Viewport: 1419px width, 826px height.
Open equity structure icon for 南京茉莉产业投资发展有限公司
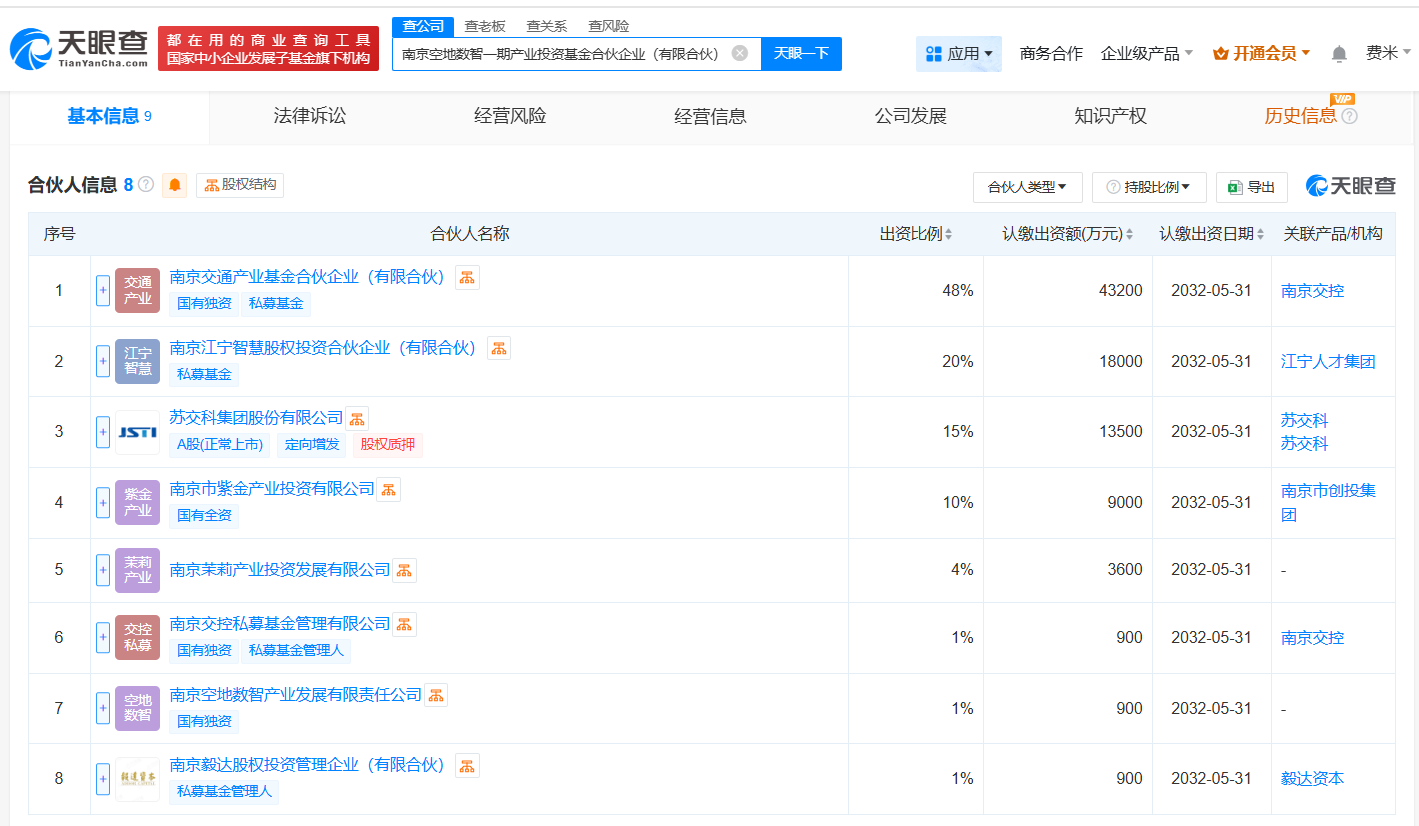click(404, 570)
